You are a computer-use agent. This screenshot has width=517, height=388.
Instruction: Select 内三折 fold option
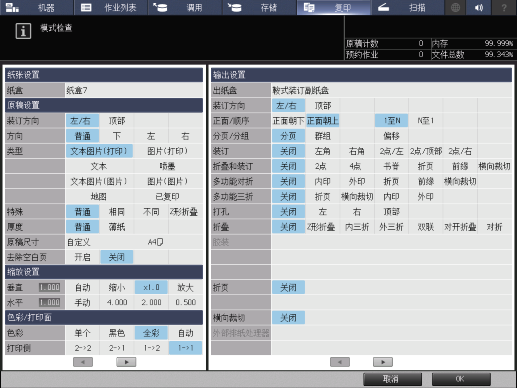pyautogui.click(x=357, y=227)
